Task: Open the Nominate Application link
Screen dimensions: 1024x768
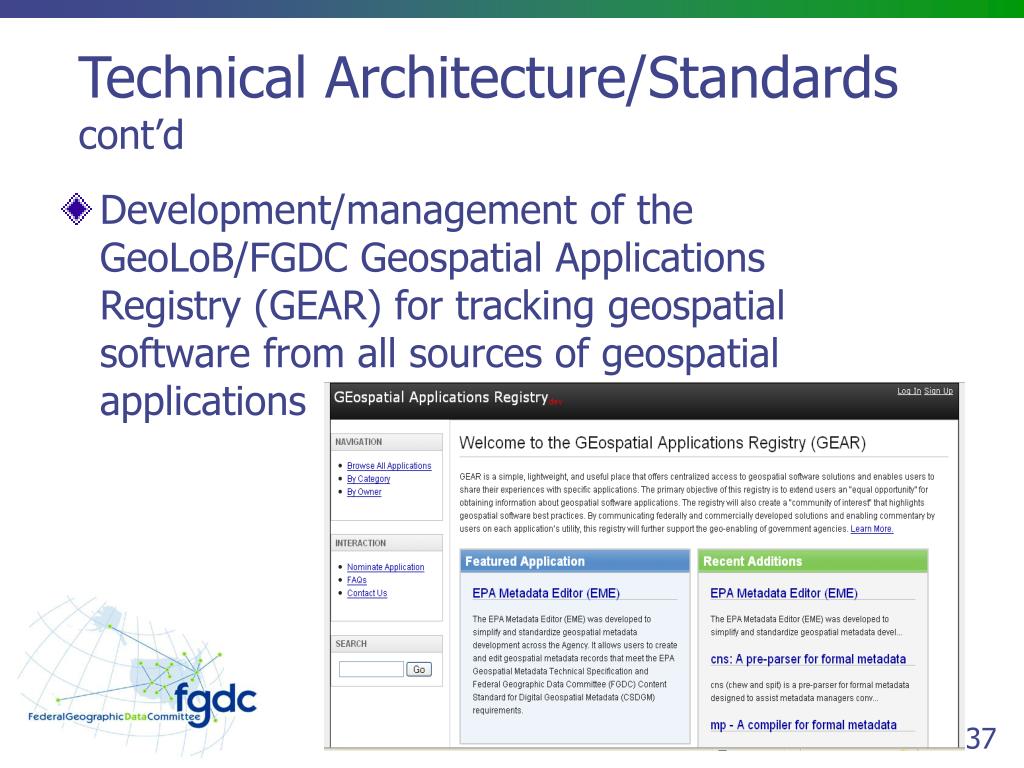Action: point(385,567)
